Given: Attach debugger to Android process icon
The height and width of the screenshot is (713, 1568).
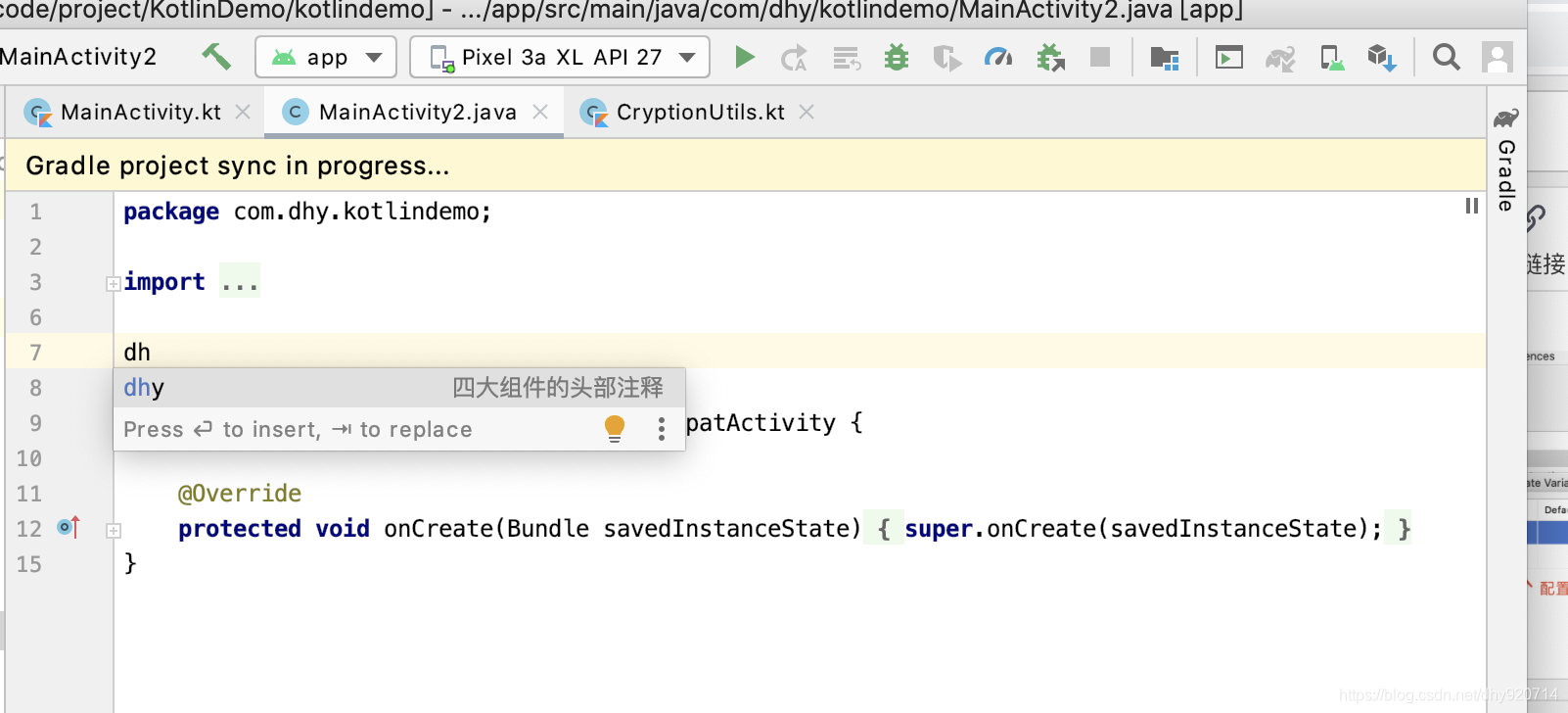Looking at the screenshot, I should coord(1050,58).
